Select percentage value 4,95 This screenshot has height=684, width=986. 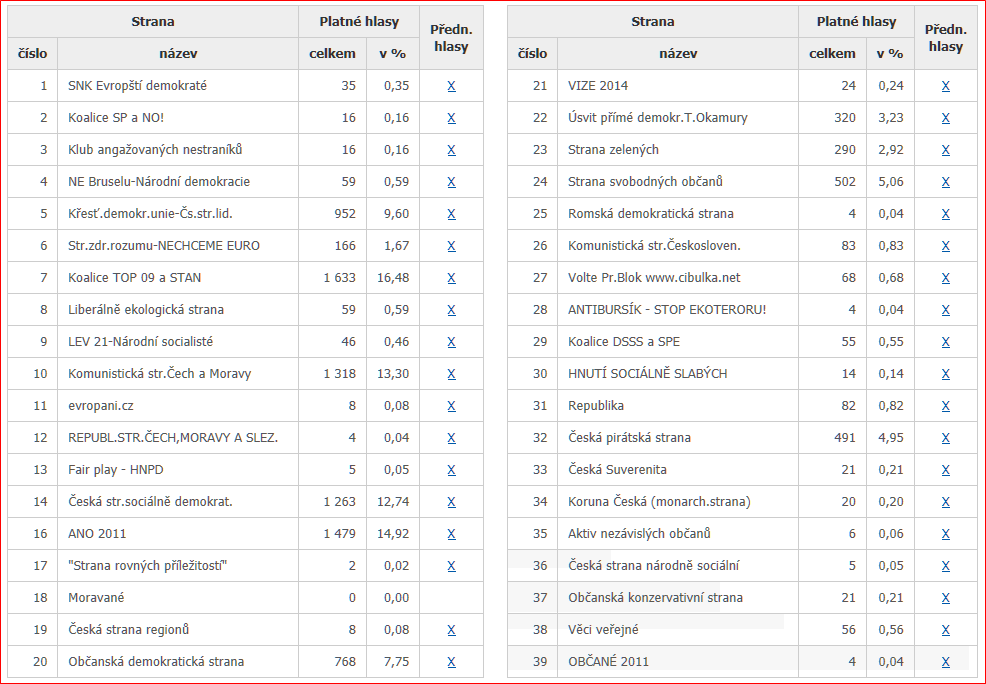[890, 438]
